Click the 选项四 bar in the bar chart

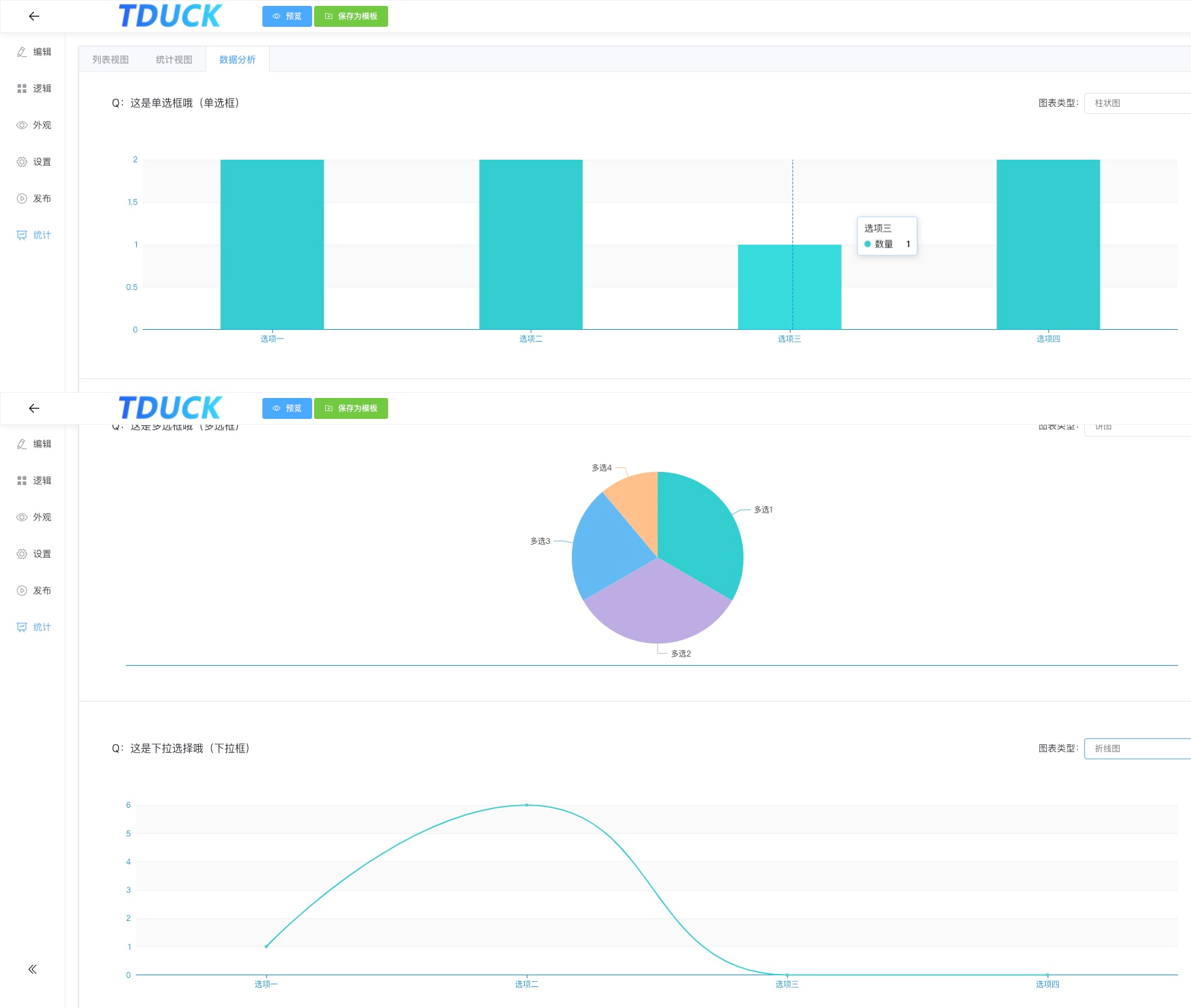click(x=1048, y=244)
